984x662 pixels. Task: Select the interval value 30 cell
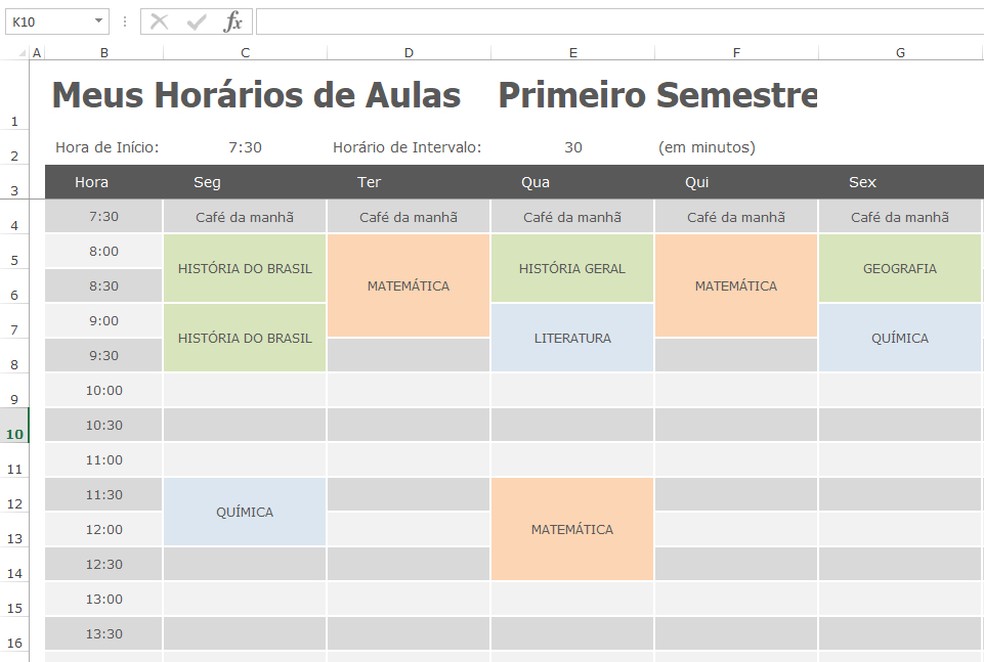(x=573, y=147)
